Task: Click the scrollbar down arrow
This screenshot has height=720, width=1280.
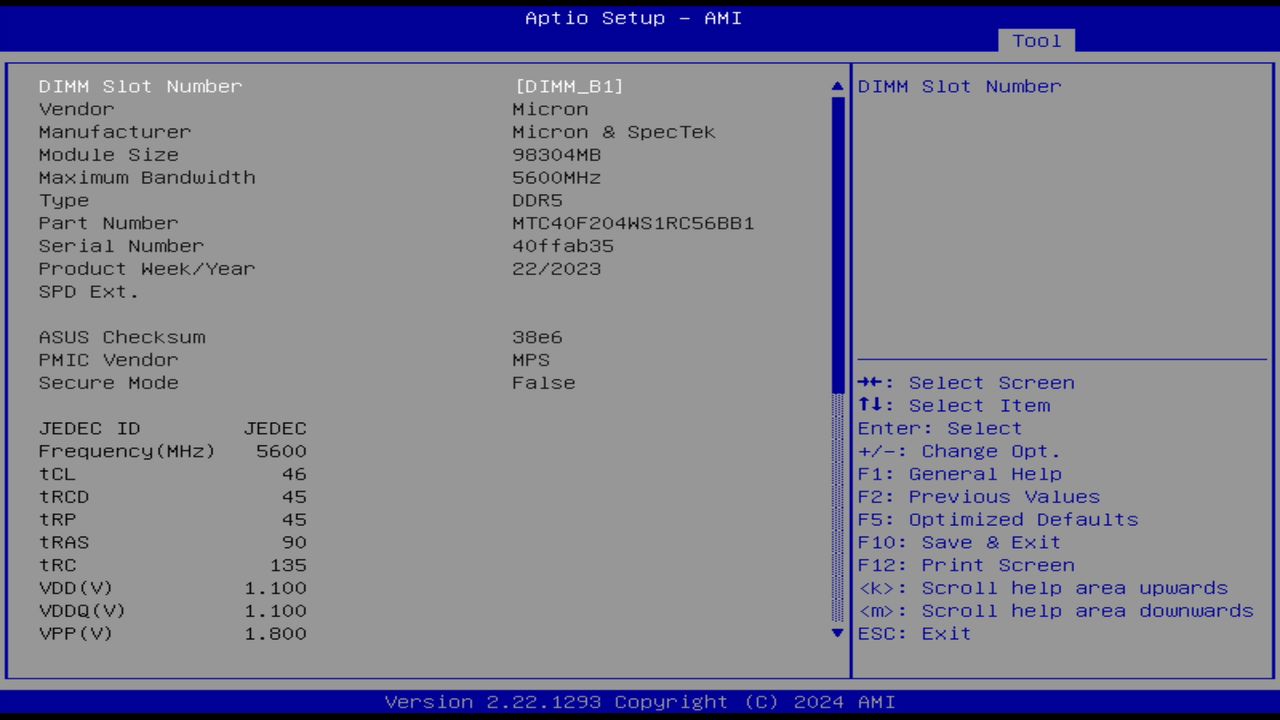Action: (838, 633)
